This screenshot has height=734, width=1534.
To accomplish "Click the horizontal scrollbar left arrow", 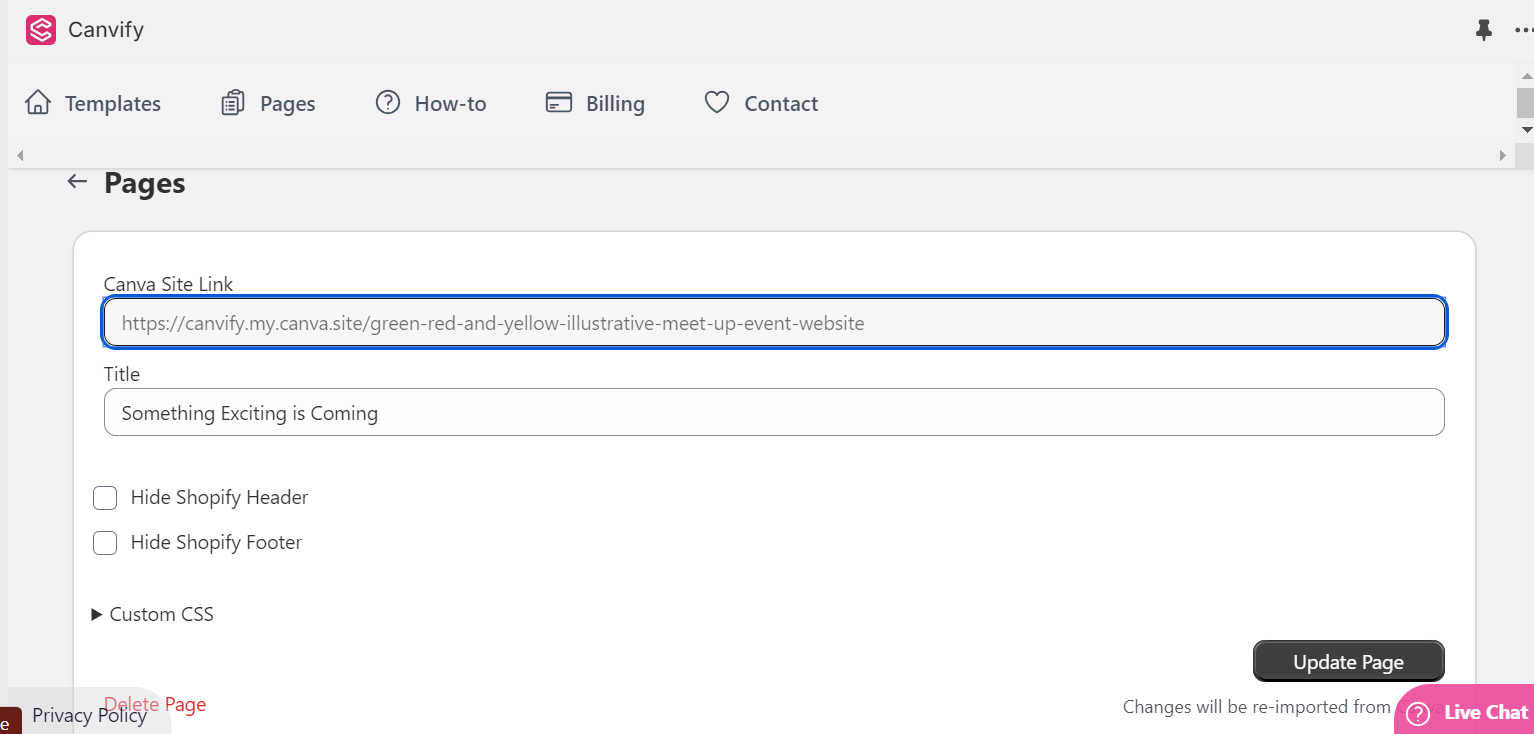I will (x=20, y=156).
